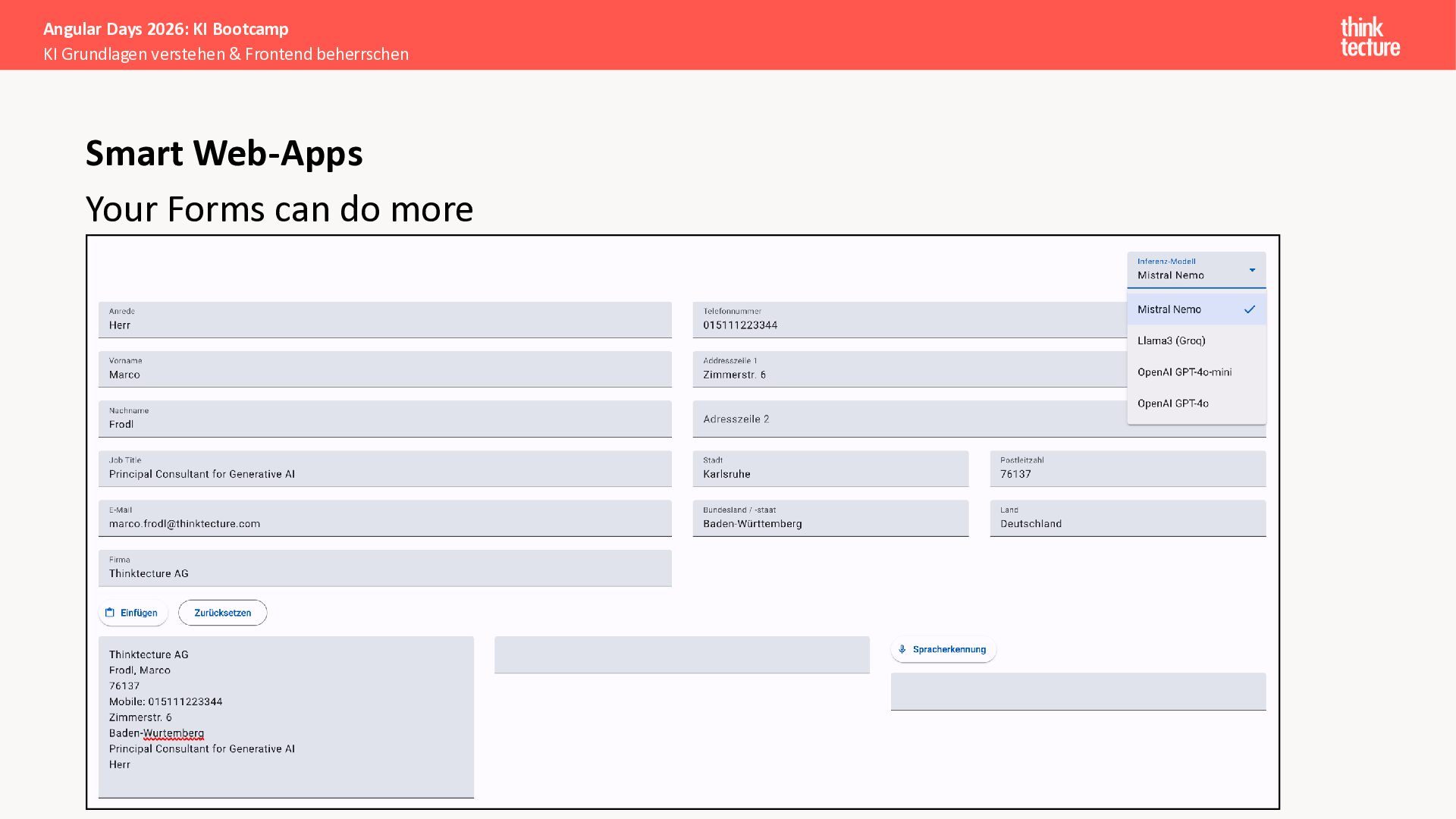Click into the Anrede field

[384, 321]
